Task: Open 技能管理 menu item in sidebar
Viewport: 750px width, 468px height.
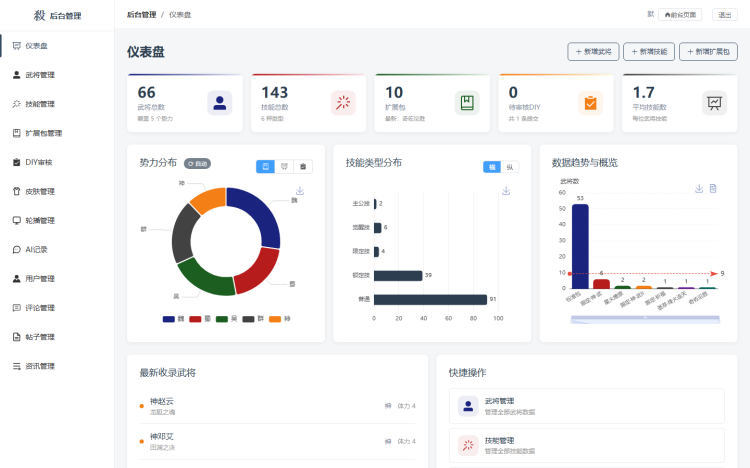Action: click(57, 104)
